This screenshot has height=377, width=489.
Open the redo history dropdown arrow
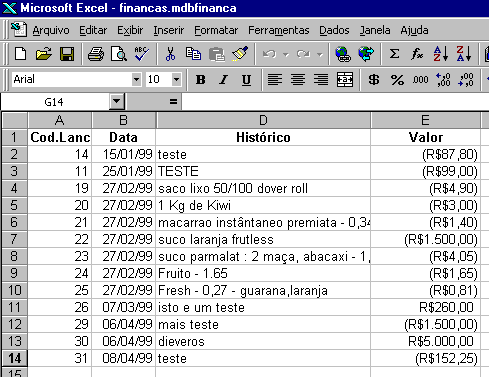(320, 54)
